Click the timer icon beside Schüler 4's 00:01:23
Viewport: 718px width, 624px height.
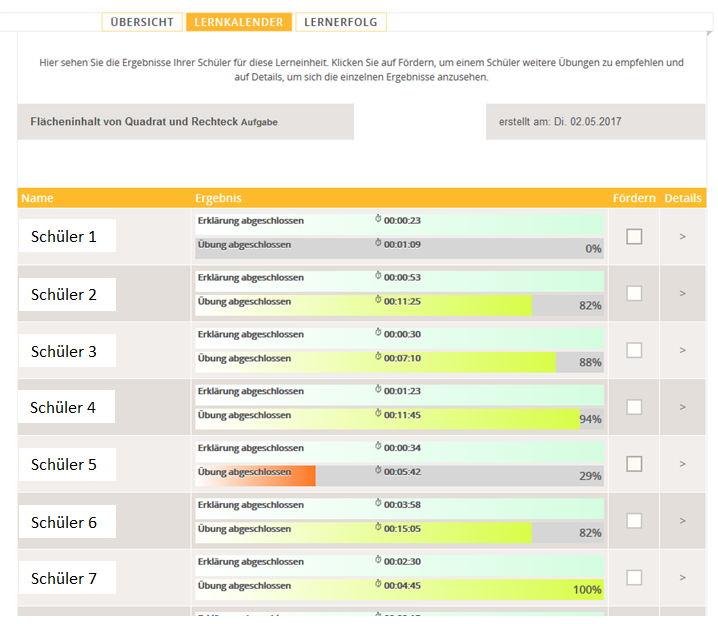379,391
